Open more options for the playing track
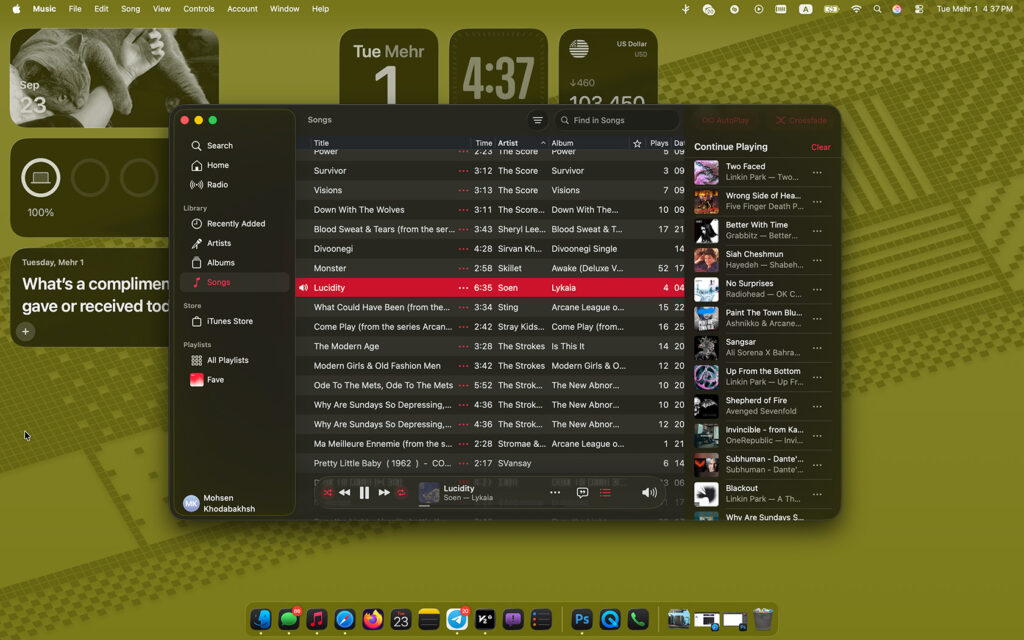 click(x=555, y=493)
